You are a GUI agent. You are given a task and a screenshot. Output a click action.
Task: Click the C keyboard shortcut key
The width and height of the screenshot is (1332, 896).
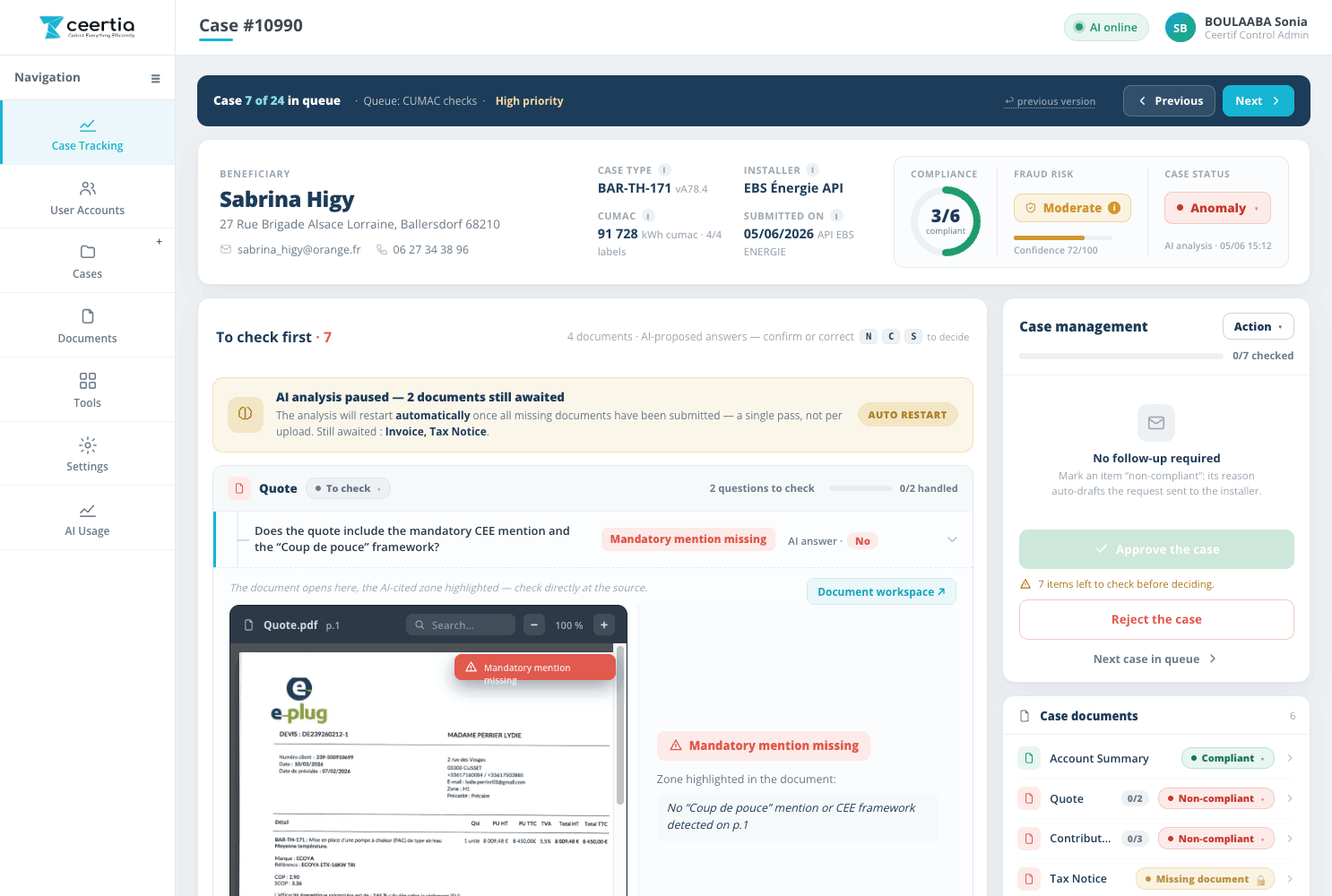click(891, 337)
